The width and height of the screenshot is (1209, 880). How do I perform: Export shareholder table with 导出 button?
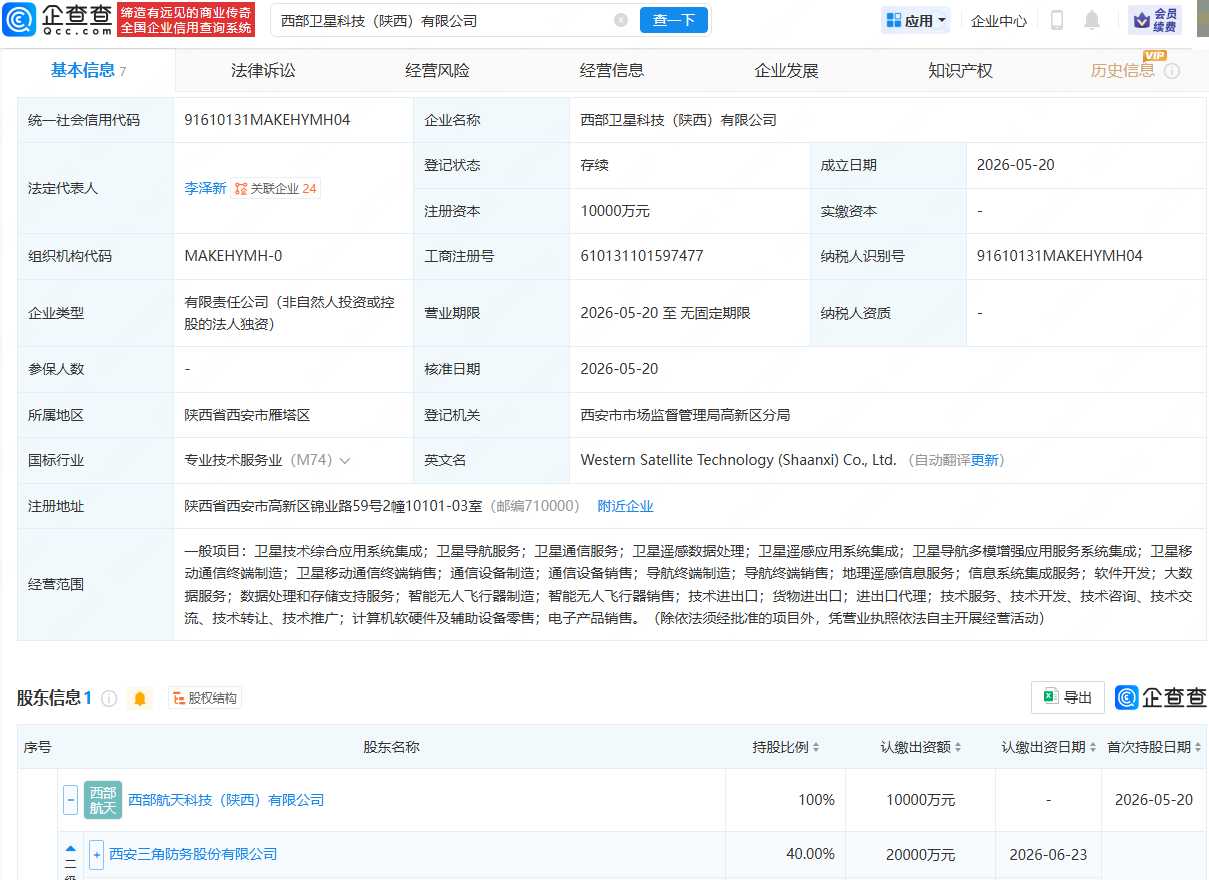point(1067,697)
